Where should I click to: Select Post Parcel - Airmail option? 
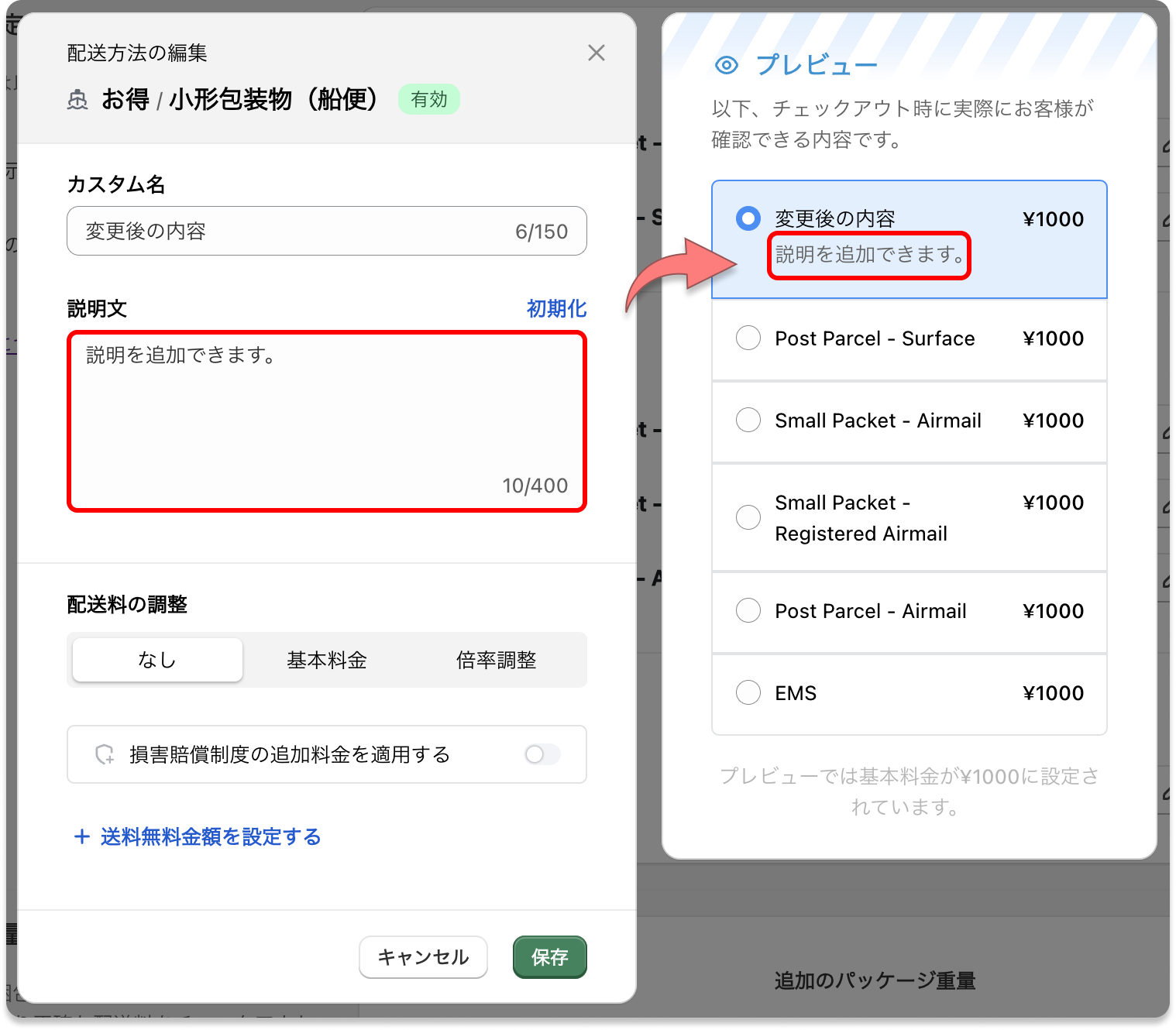[748, 610]
